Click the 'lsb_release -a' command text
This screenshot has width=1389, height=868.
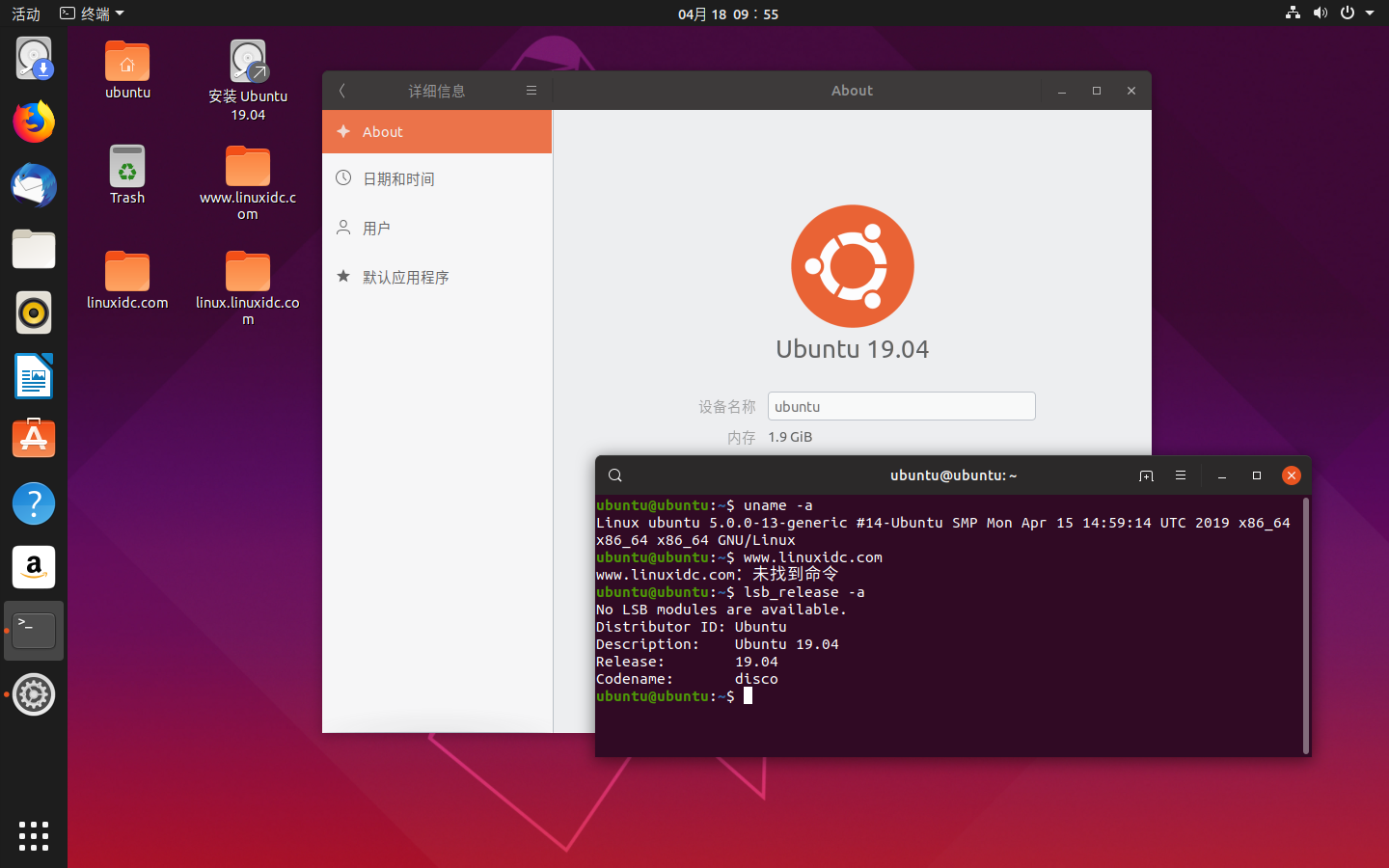[x=803, y=592]
